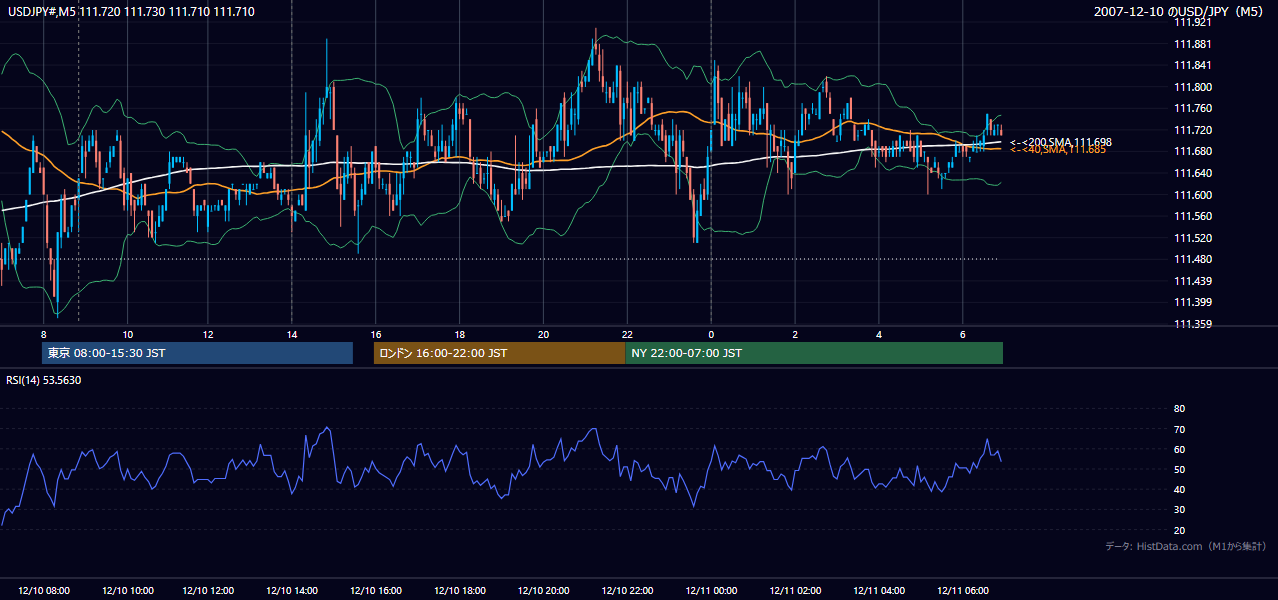
Task: Click the London 16:00-22:00 JST session bar
Action: (x=499, y=353)
